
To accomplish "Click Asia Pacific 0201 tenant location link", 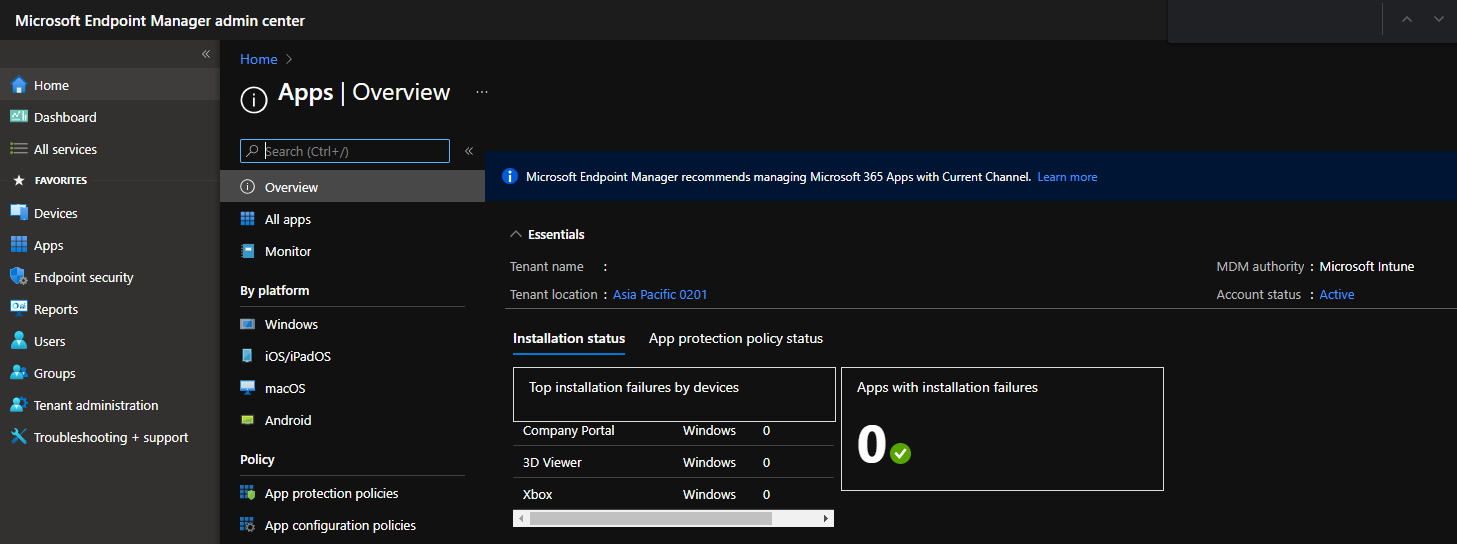I will click(660, 294).
